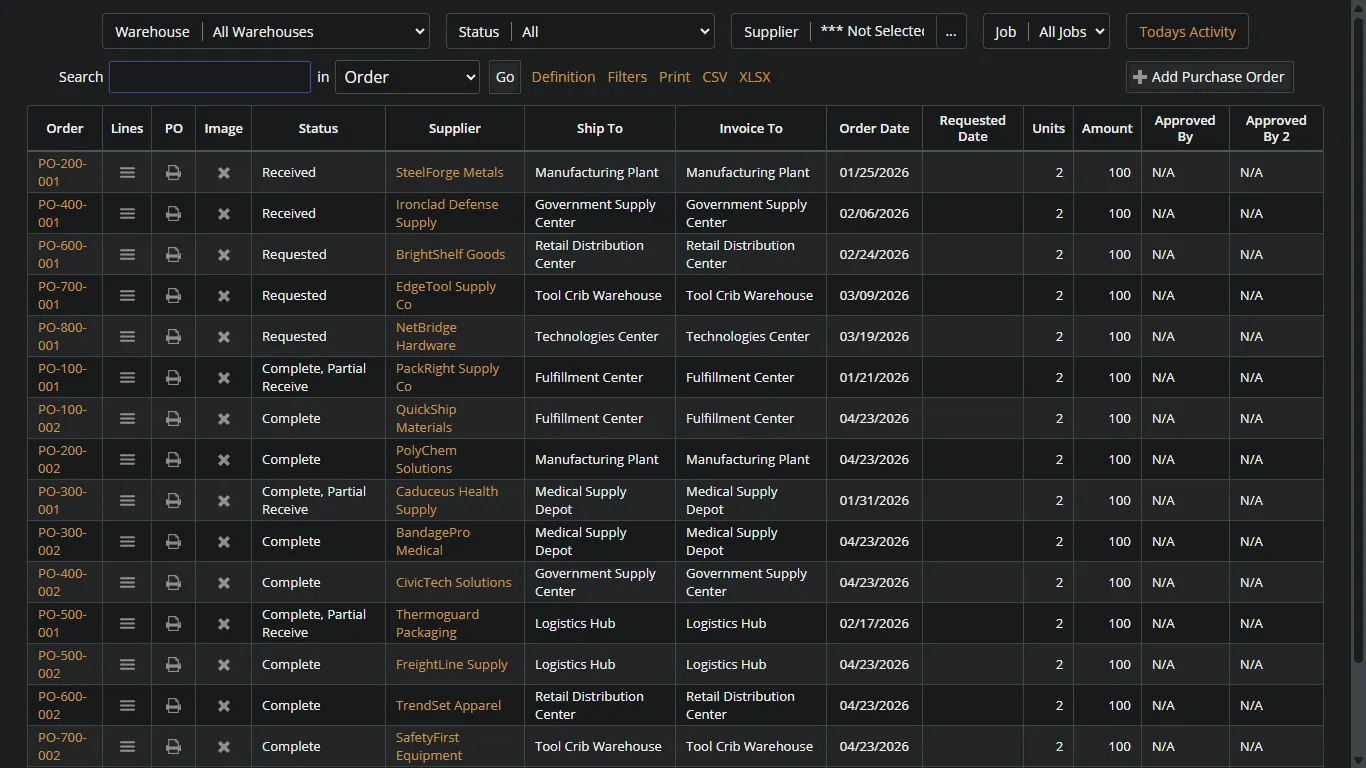
Task: Click the Todays Activity button
Action: [x=1187, y=32]
